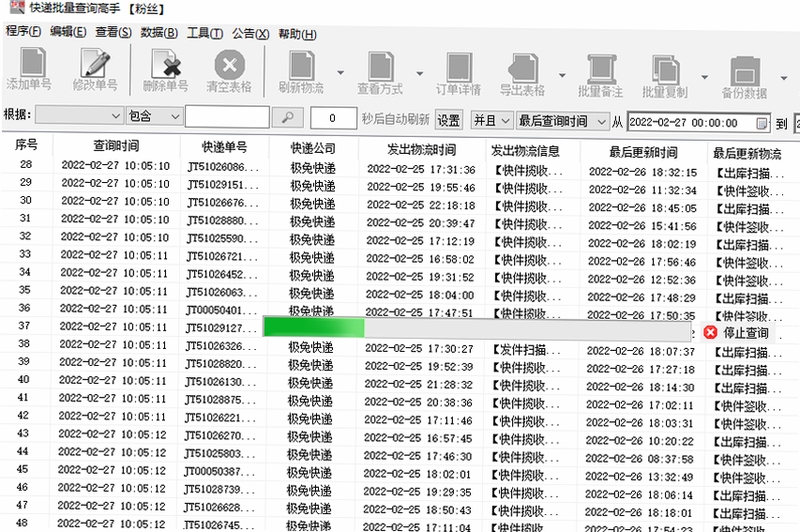Click update time 2022-02-26 08:37:58
Viewport: 800px width, 532px height.
[x=639, y=459]
